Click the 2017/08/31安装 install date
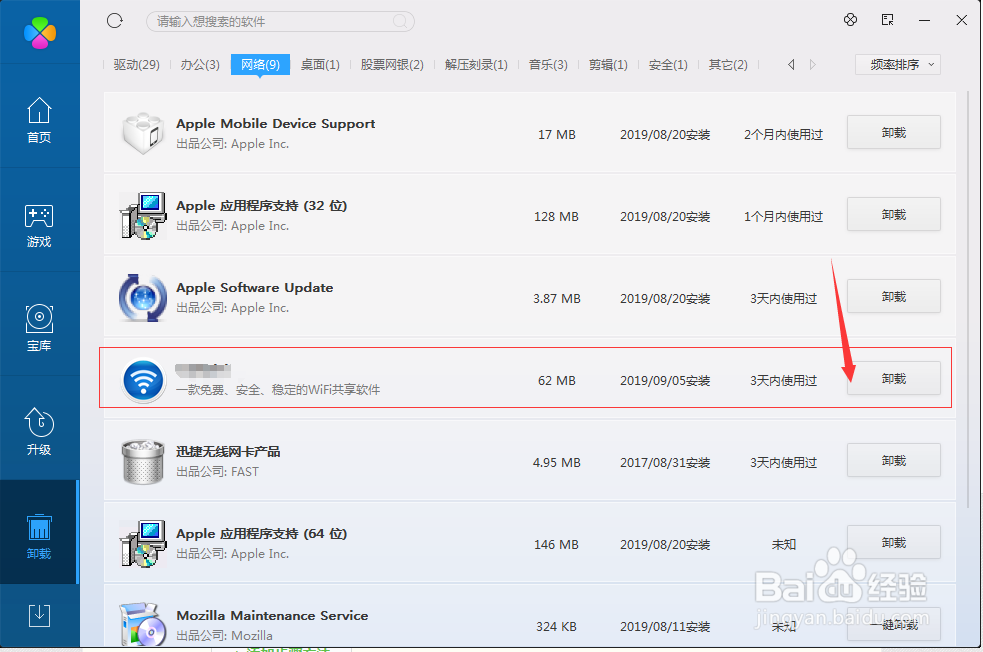This screenshot has width=983, height=652. [x=665, y=463]
